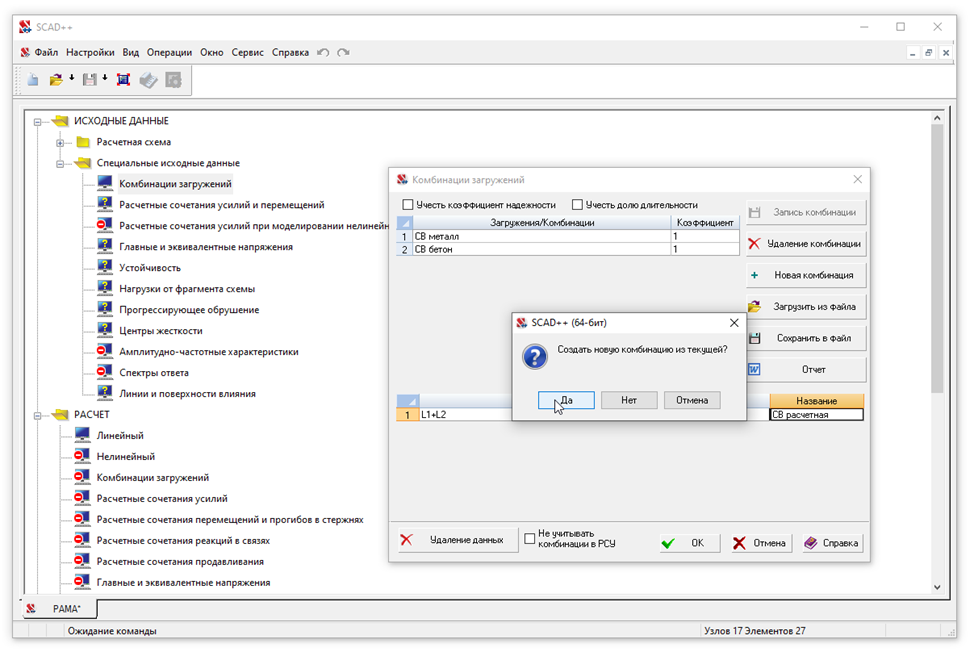
Task: Select the L1+L2 combination cell
Action: [x=466, y=415]
